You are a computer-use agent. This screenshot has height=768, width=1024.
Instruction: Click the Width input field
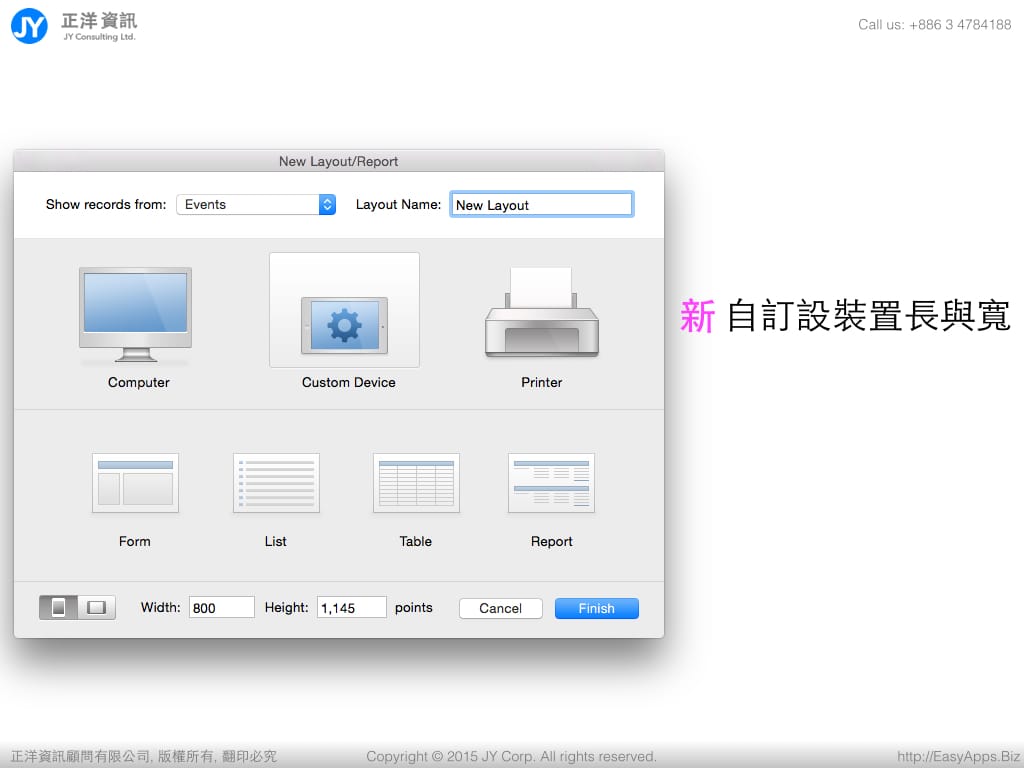click(221, 607)
